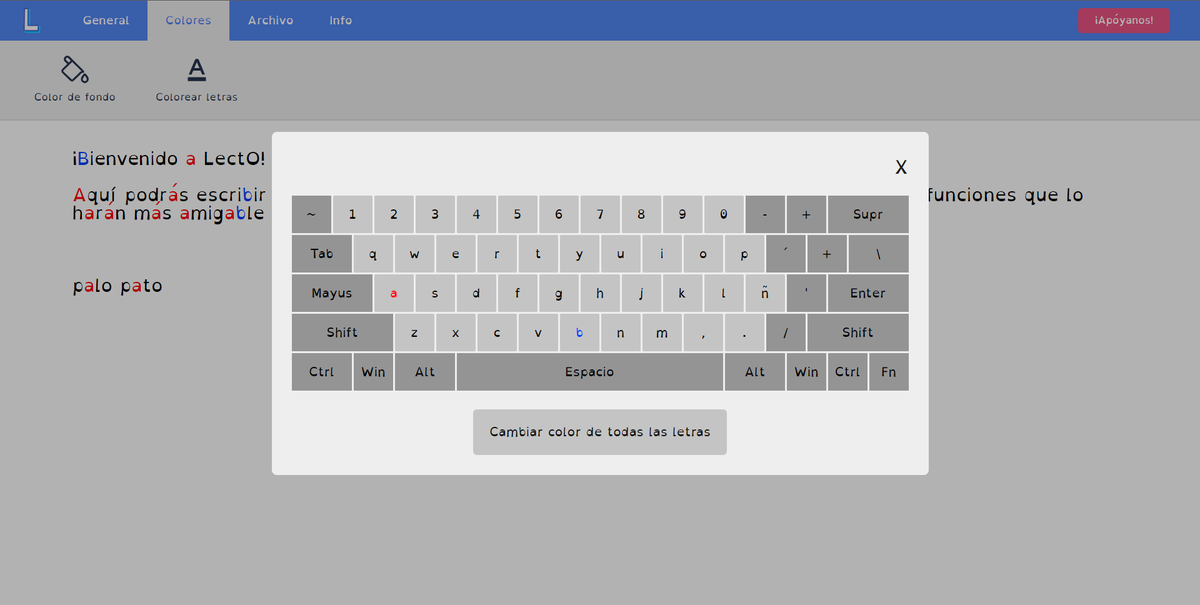
Task: Select the letter z key
Action: tap(414, 332)
